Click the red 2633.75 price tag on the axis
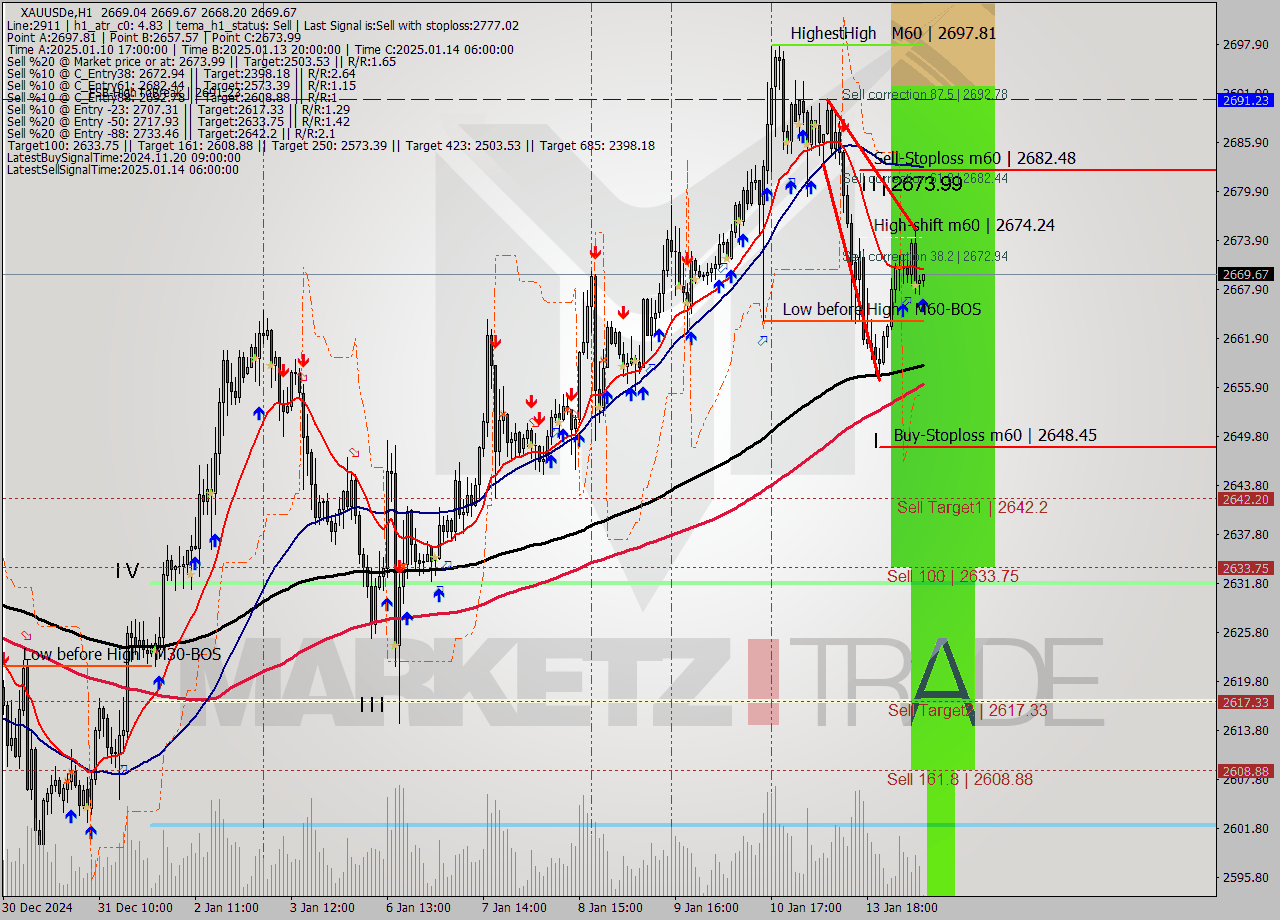This screenshot has height=920, width=1280. 1245,568
